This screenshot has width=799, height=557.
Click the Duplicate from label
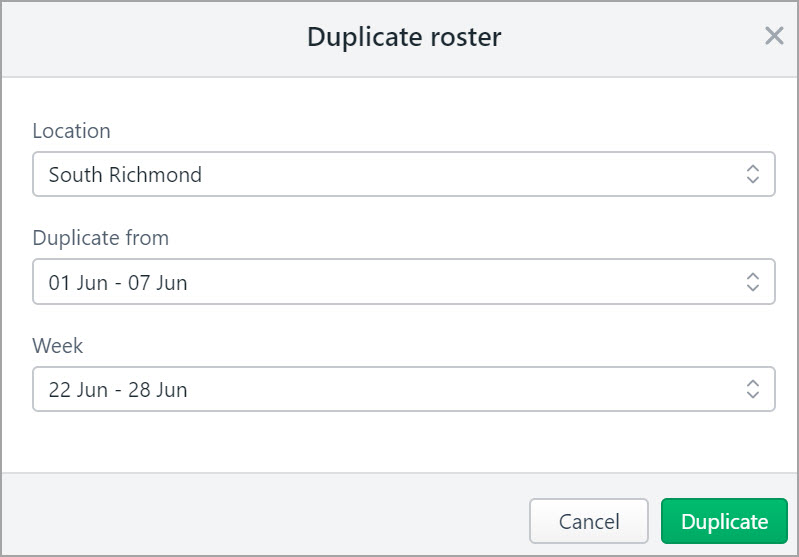[100, 238]
